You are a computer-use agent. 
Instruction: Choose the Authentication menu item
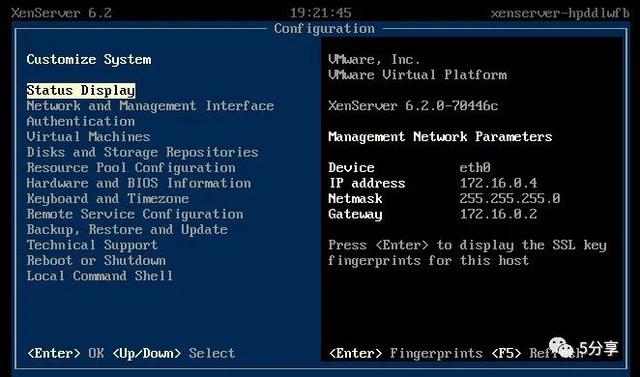pyautogui.click(x=81, y=122)
